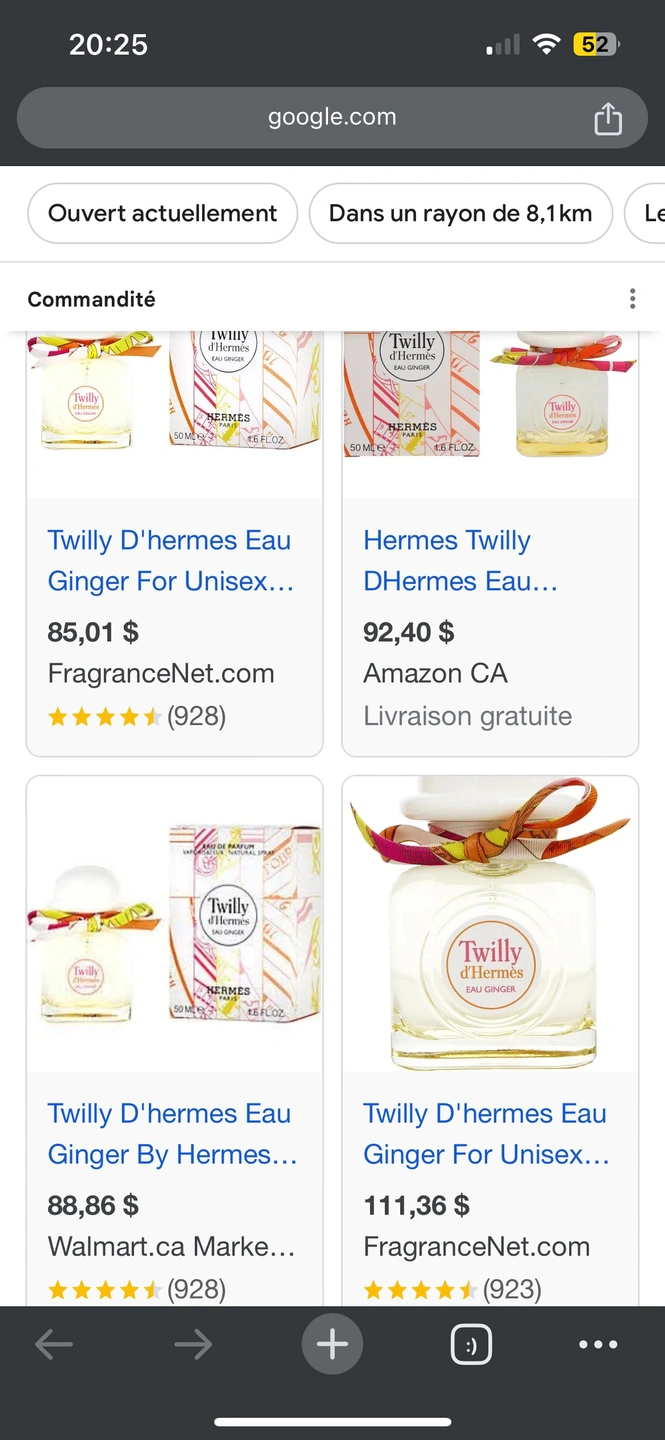Select the partially visible filter chip at right
Screen dimensions: 665x1440
645,213
